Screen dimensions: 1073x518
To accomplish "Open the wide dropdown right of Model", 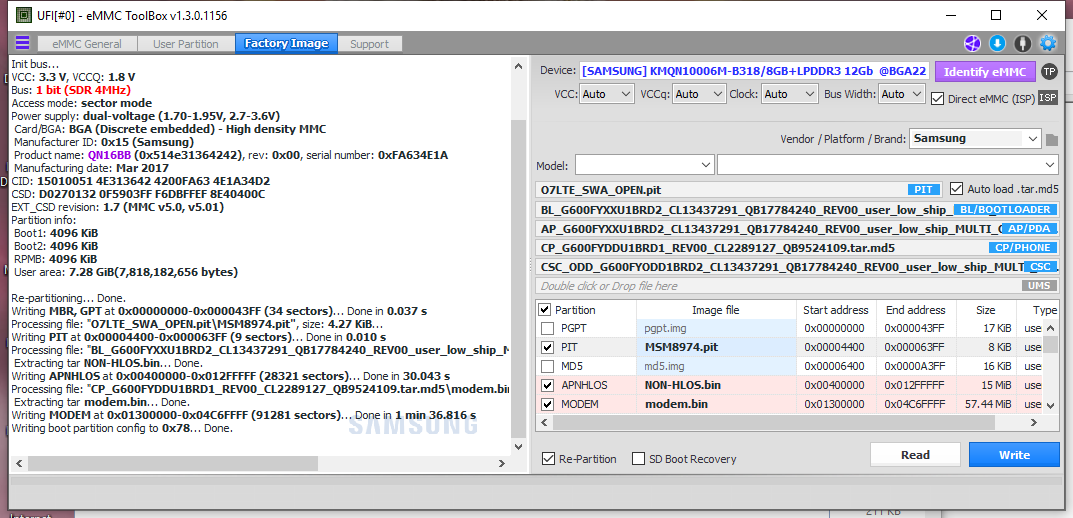I will point(888,166).
